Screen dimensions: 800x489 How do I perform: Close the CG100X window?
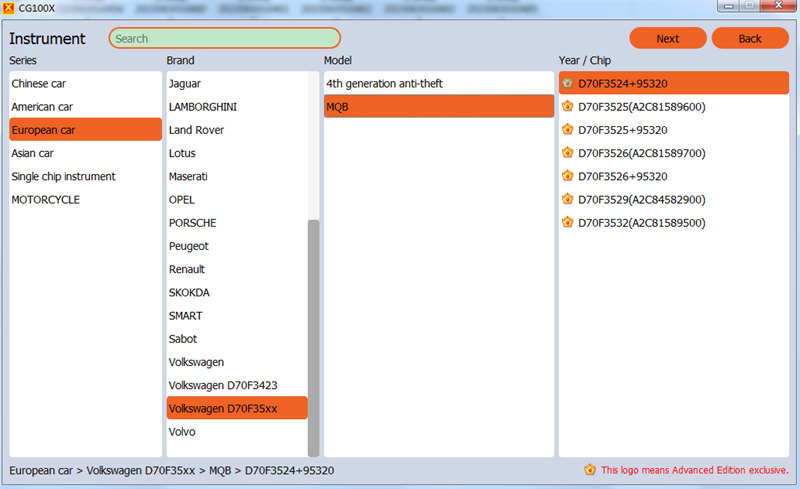779,6
